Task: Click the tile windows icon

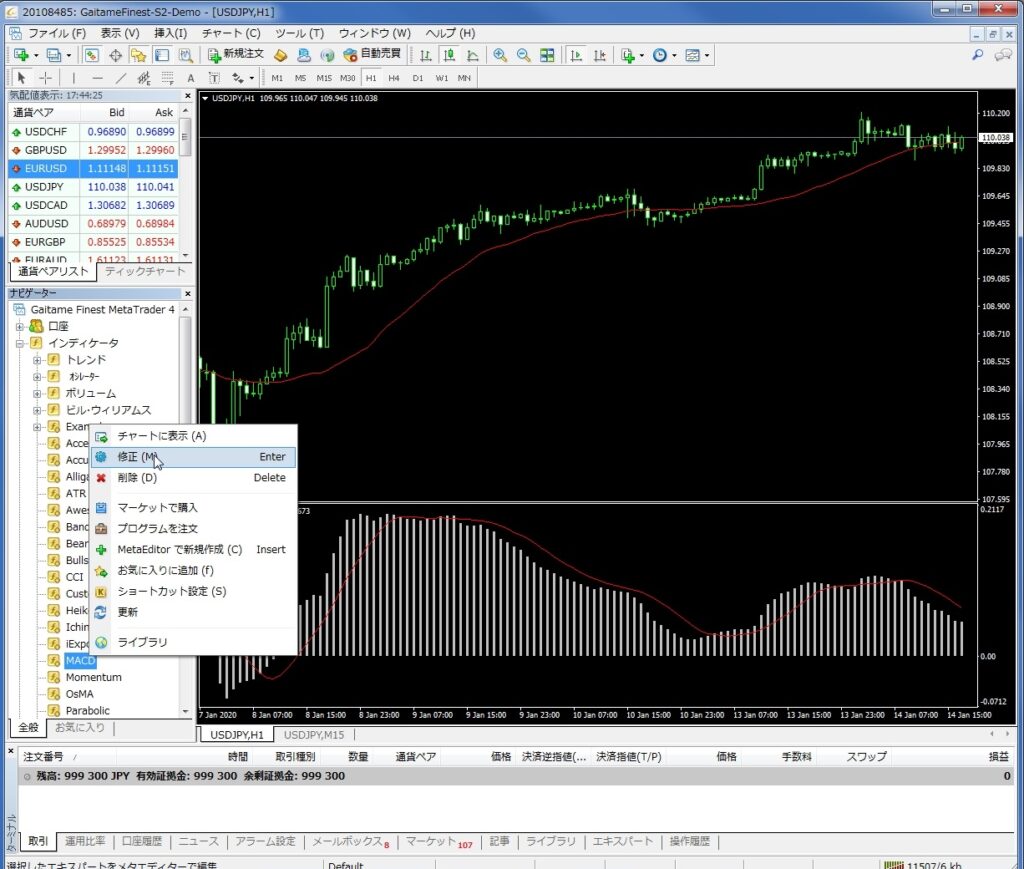Action: (547, 55)
